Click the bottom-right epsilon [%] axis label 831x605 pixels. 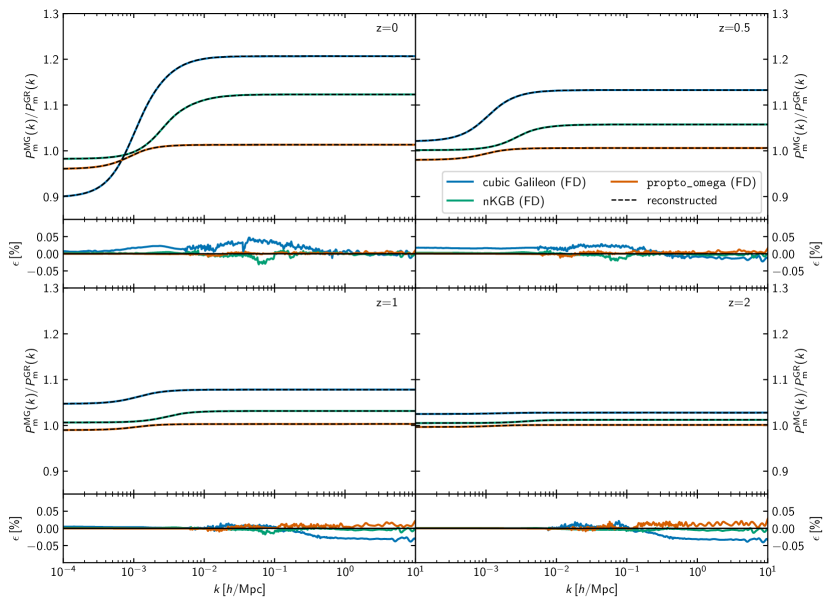point(816,529)
